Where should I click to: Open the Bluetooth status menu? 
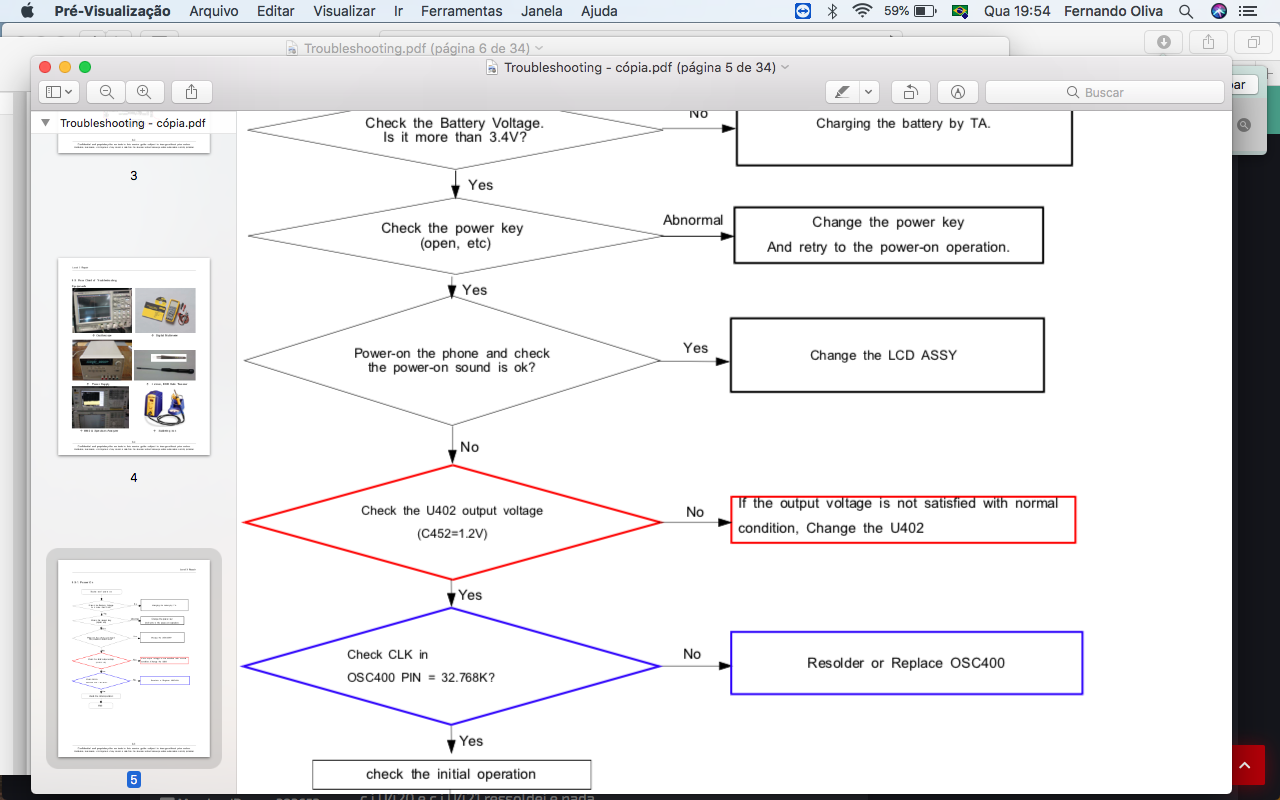(x=832, y=11)
